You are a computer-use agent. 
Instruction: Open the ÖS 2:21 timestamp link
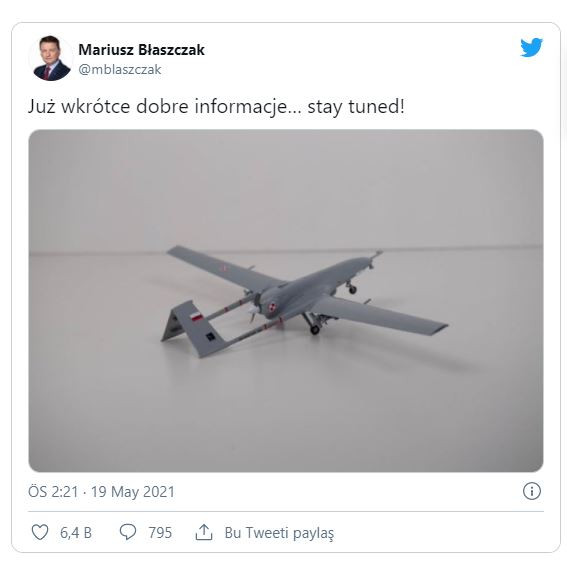[x=53, y=492]
